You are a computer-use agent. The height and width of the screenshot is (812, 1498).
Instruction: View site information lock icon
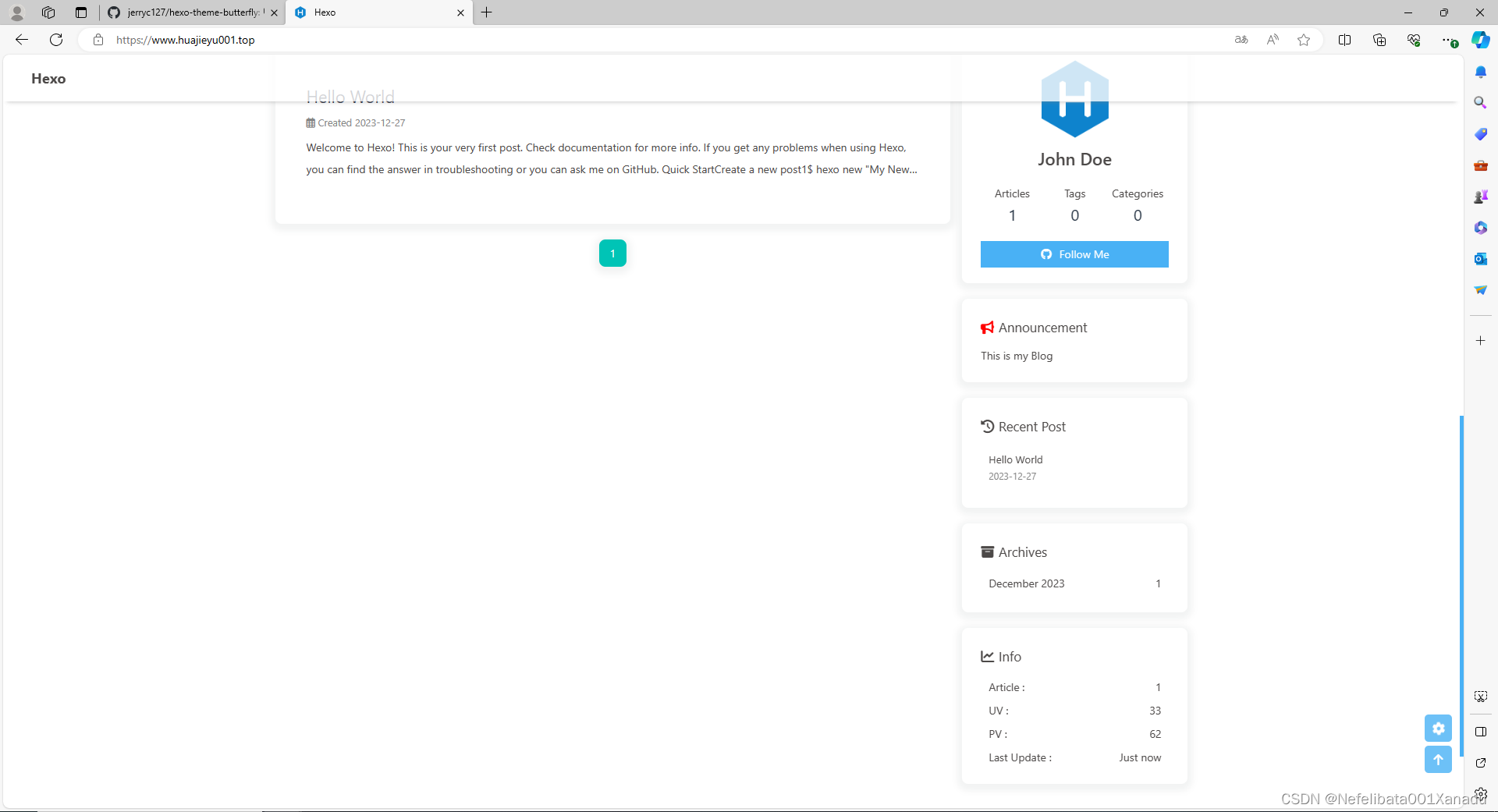pos(98,40)
